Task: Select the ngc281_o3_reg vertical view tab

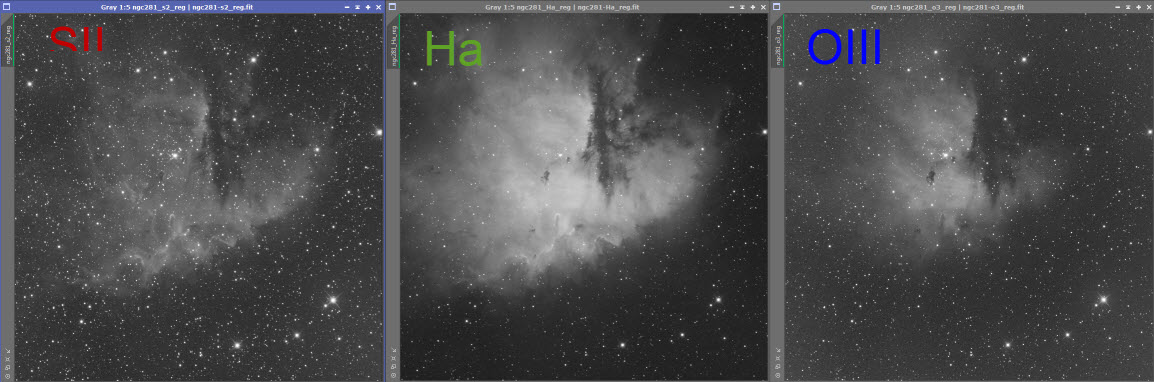Action: (x=778, y=41)
